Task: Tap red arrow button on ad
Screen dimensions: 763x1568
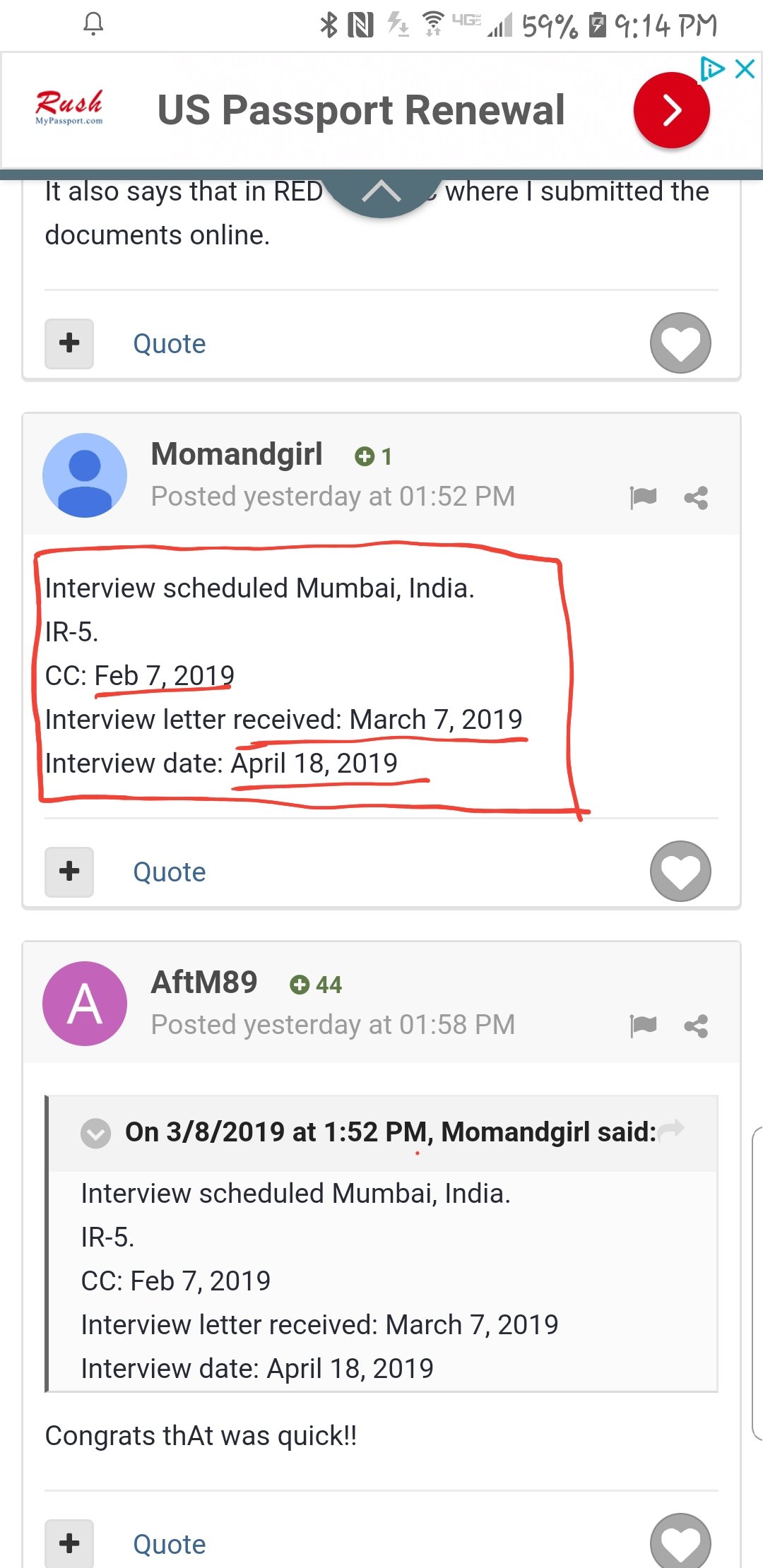Action: (671, 110)
